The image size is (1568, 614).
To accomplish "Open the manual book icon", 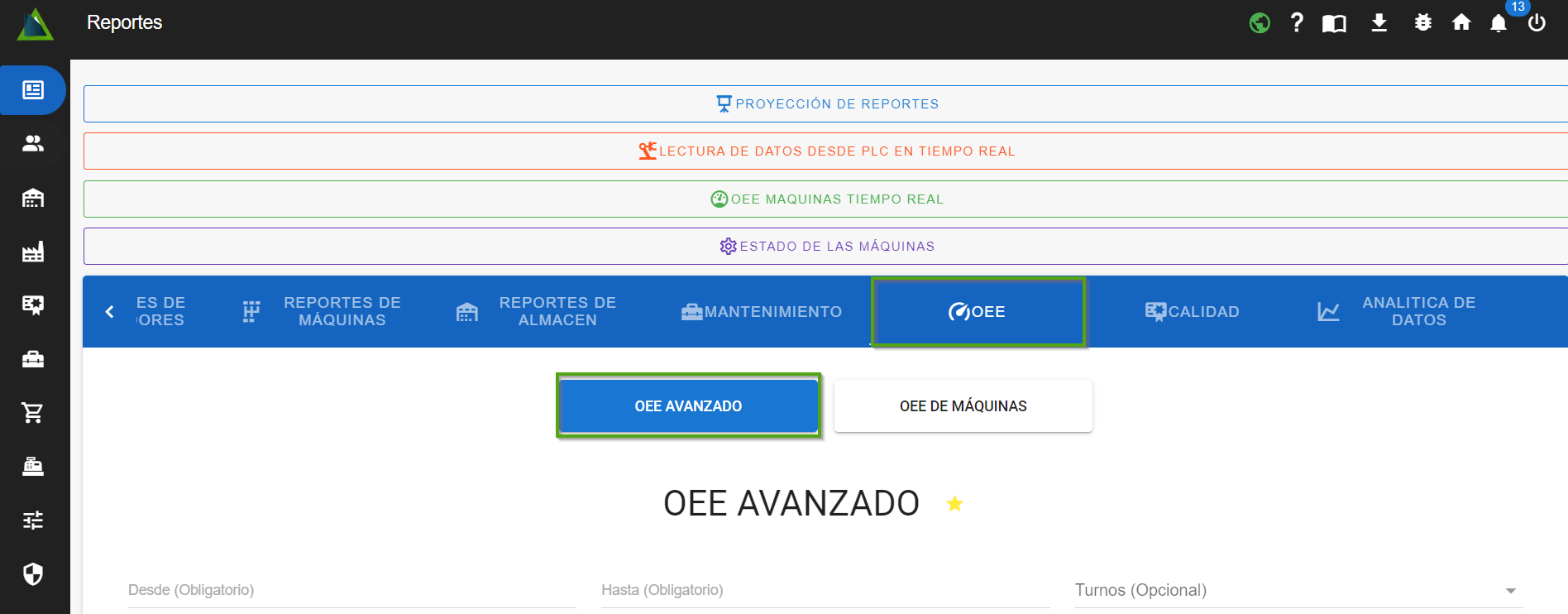I will [1334, 23].
